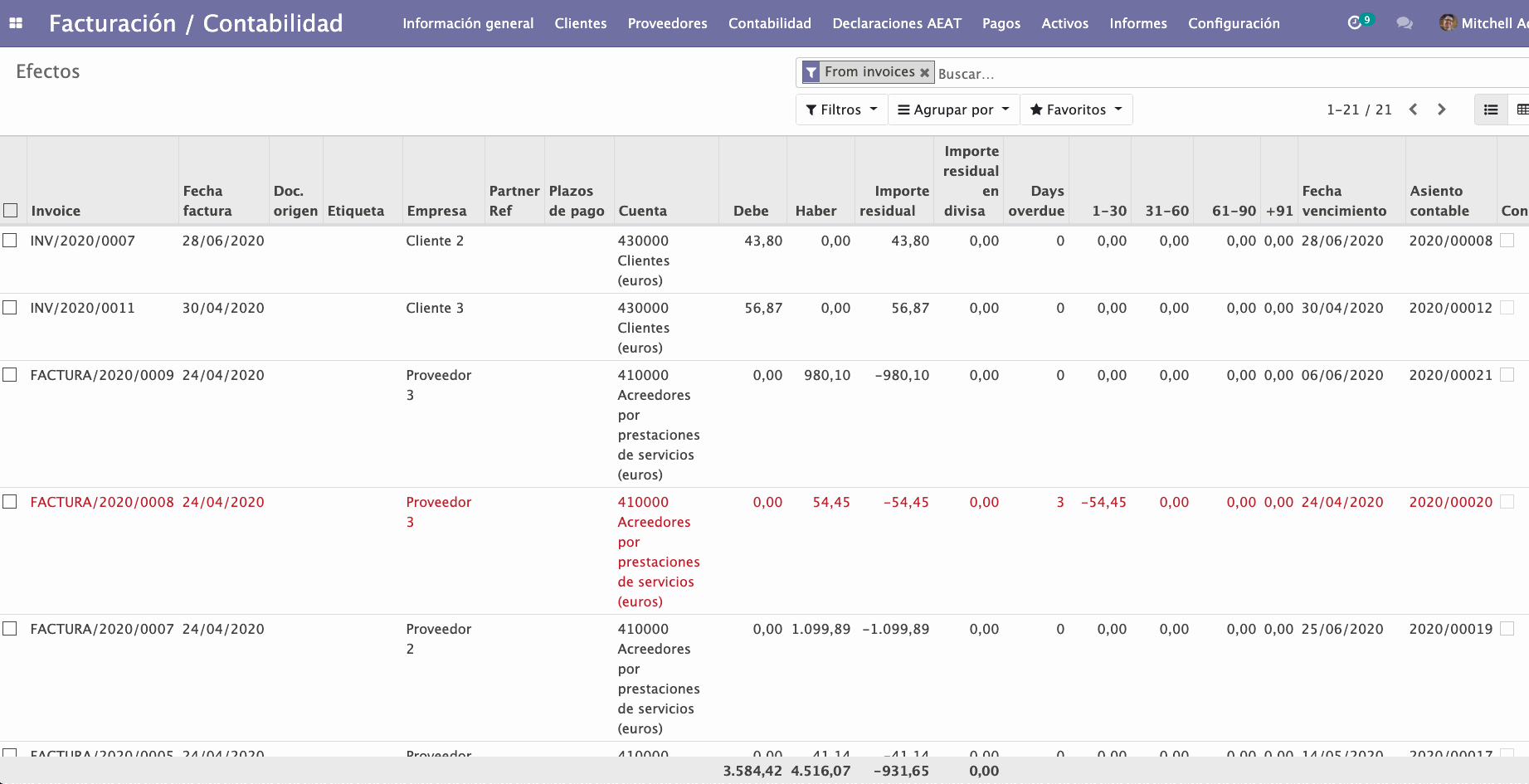1529x784 pixels.
Task: Go to next page arrow
Action: [1442, 110]
